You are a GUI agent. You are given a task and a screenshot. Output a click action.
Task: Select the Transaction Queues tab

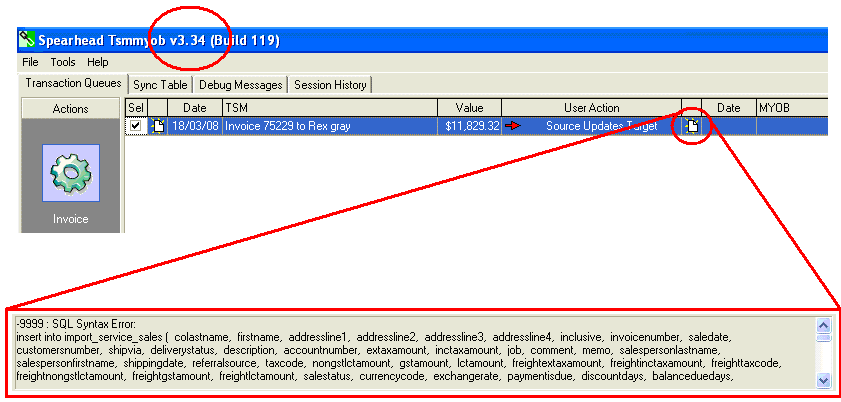point(73,84)
